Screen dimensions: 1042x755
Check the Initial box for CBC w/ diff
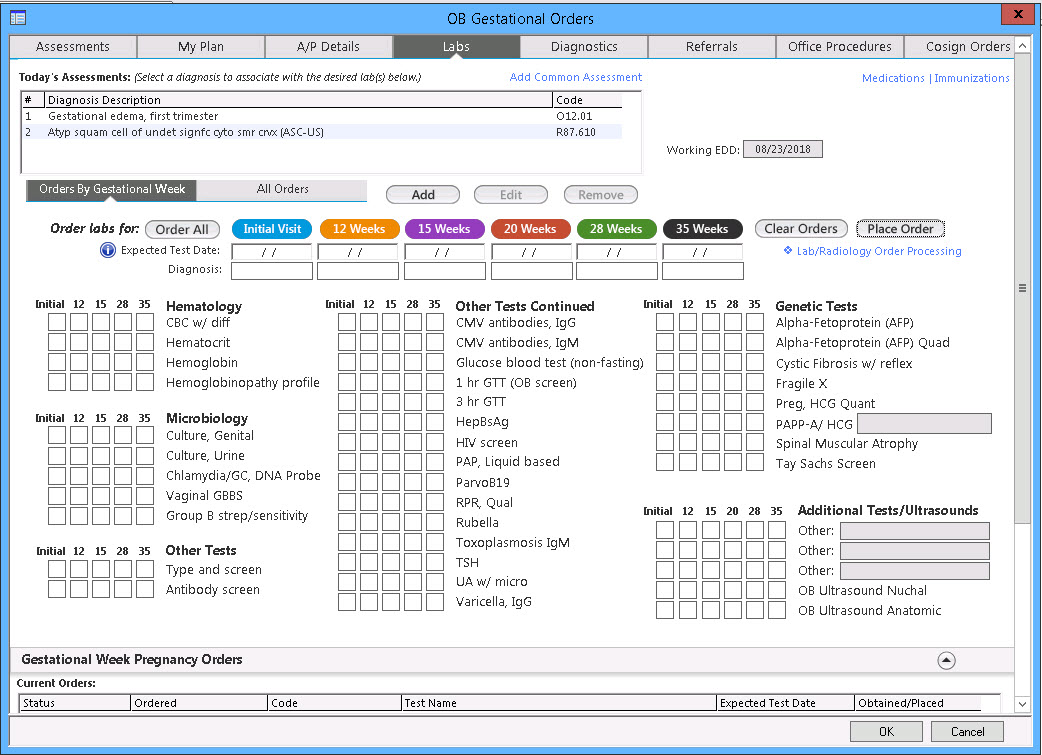click(x=56, y=322)
